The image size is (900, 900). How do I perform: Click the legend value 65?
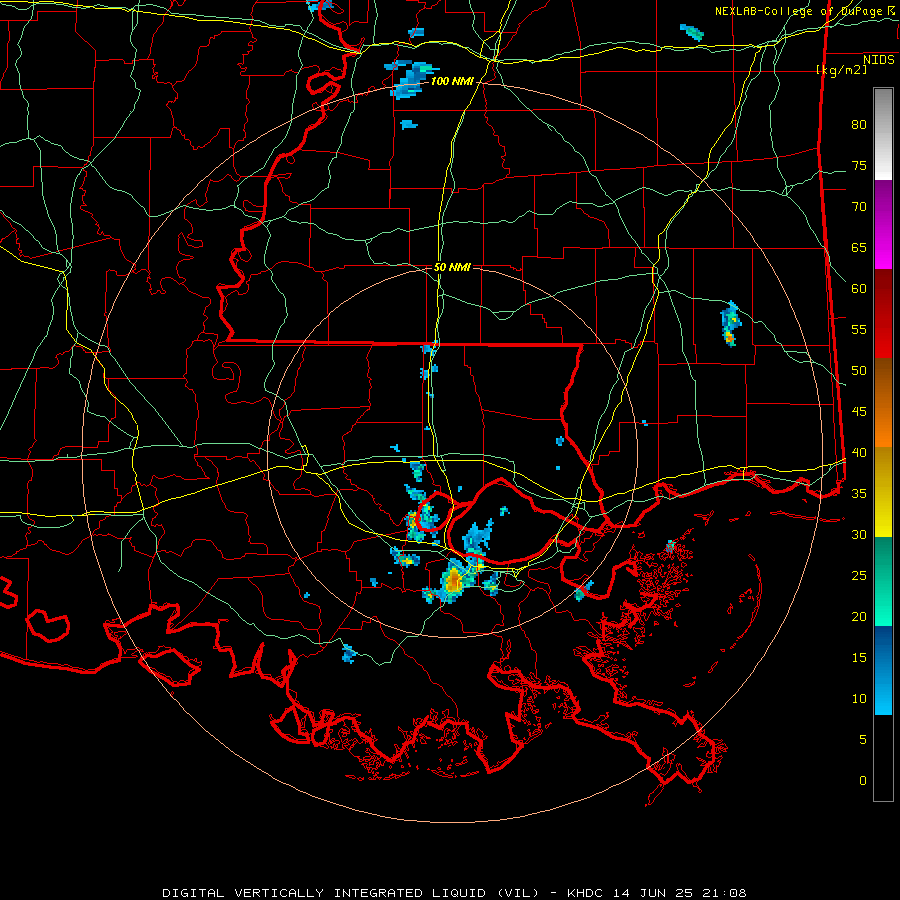[859, 248]
